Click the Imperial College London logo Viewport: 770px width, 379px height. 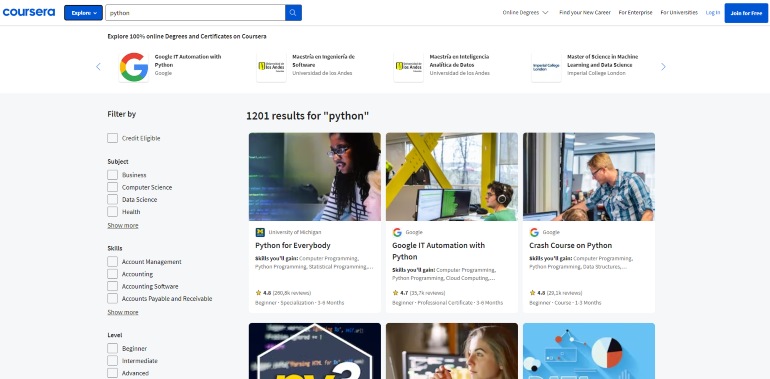(546, 67)
